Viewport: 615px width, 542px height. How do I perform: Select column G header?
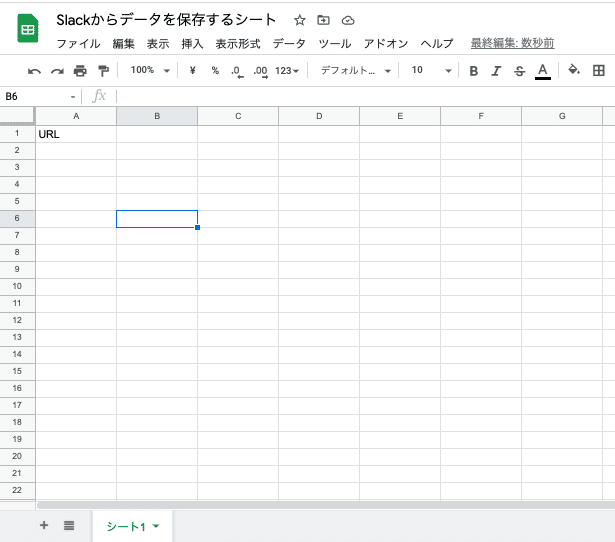562,116
